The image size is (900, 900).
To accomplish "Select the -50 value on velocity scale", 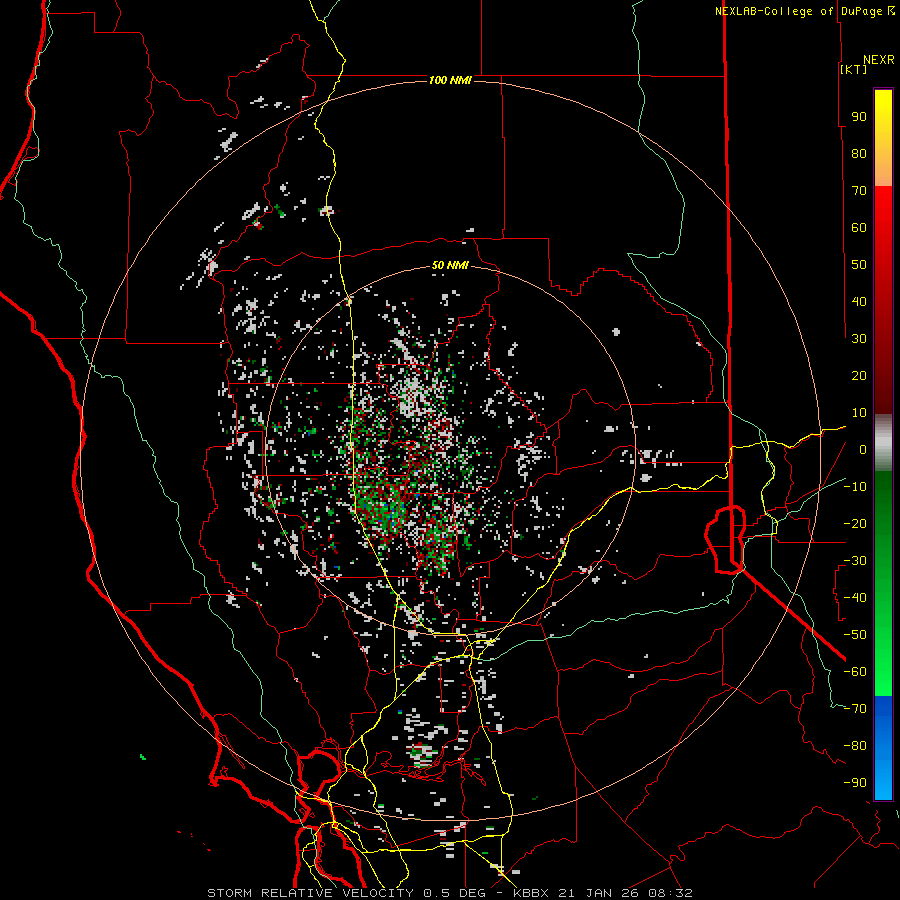I will pyautogui.click(x=855, y=635).
